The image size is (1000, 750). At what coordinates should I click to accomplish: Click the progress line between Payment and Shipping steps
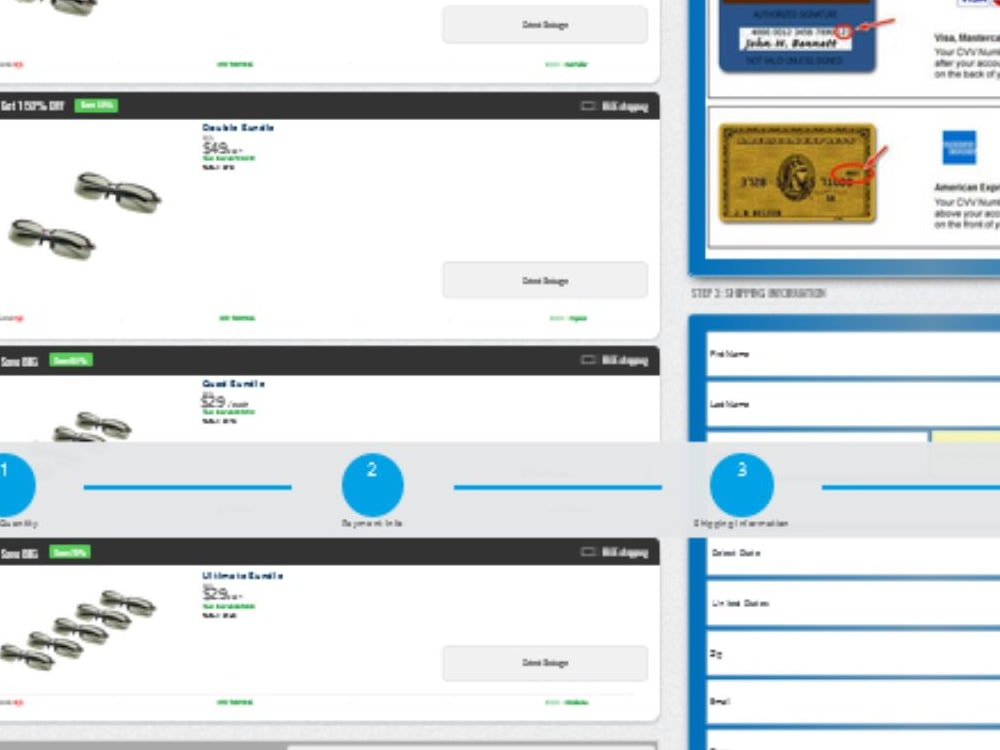557,488
